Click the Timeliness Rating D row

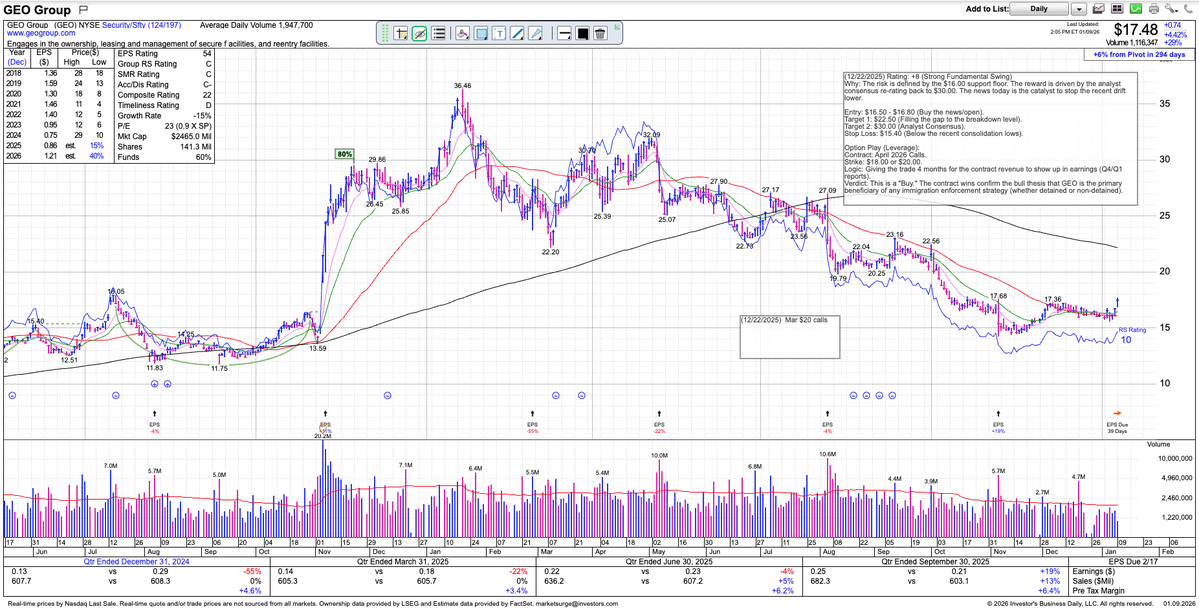coord(165,106)
